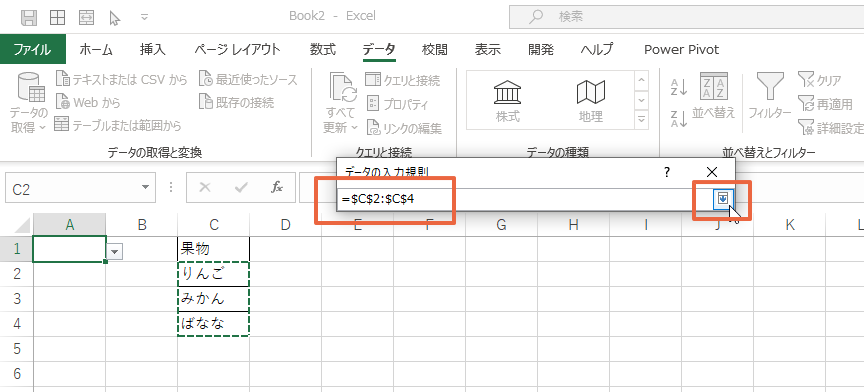Click cell containing ばなな
The image size is (864, 392).
pyautogui.click(x=214, y=324)
